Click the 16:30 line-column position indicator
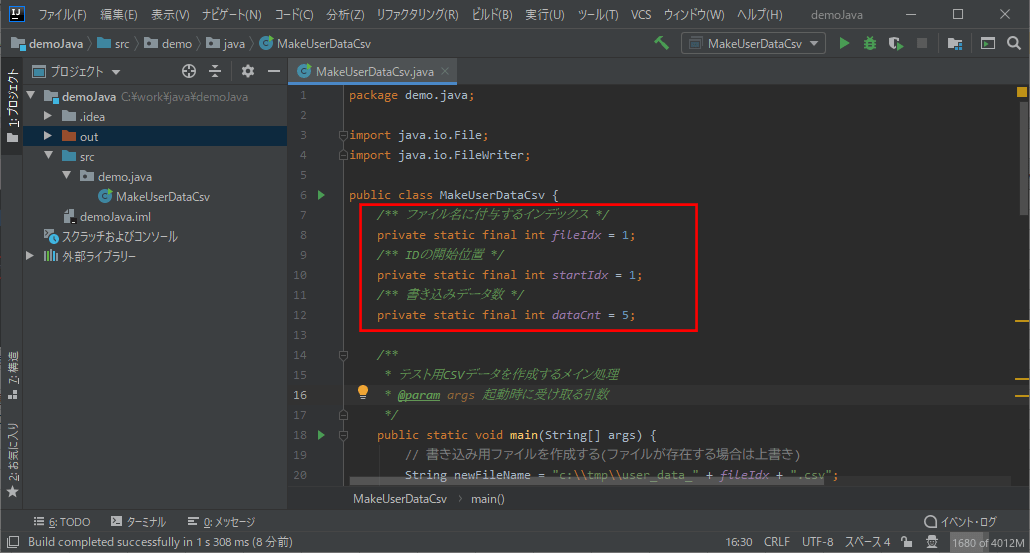The height and width of the screenshot is (553, 1030). pos(739,542)
